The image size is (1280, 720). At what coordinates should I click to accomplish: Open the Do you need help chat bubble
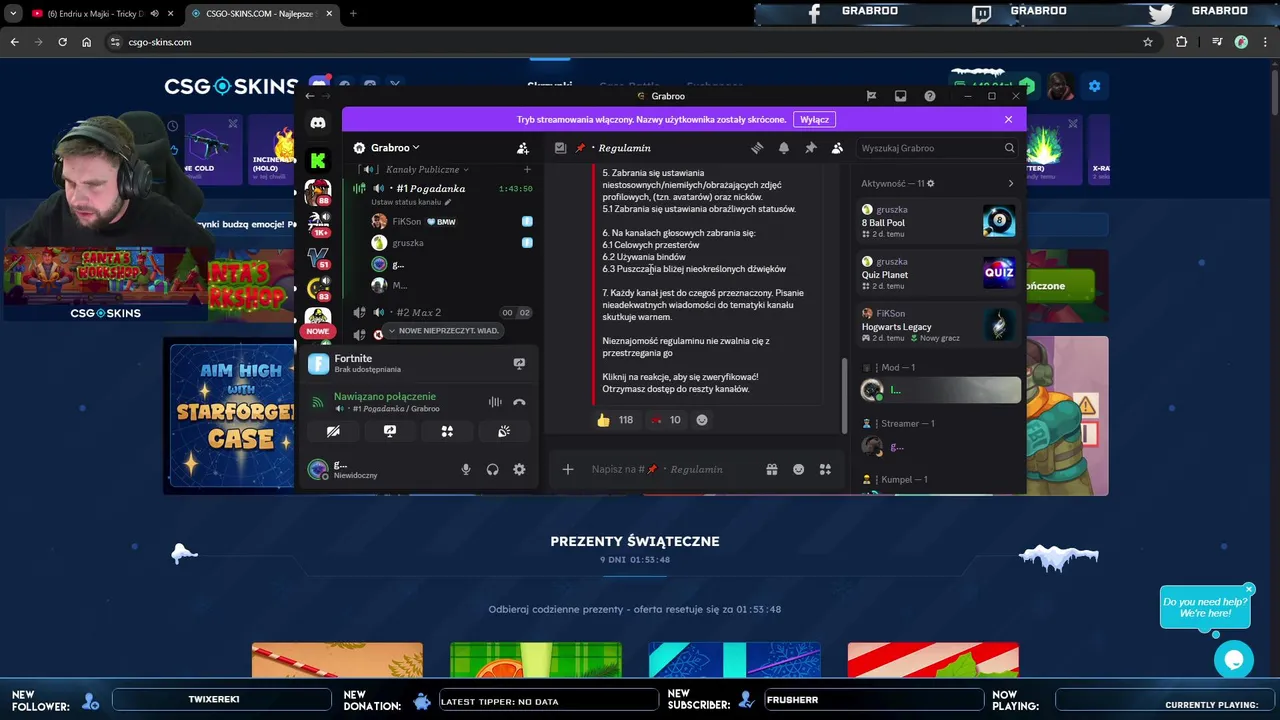[x=1205, y=607]
